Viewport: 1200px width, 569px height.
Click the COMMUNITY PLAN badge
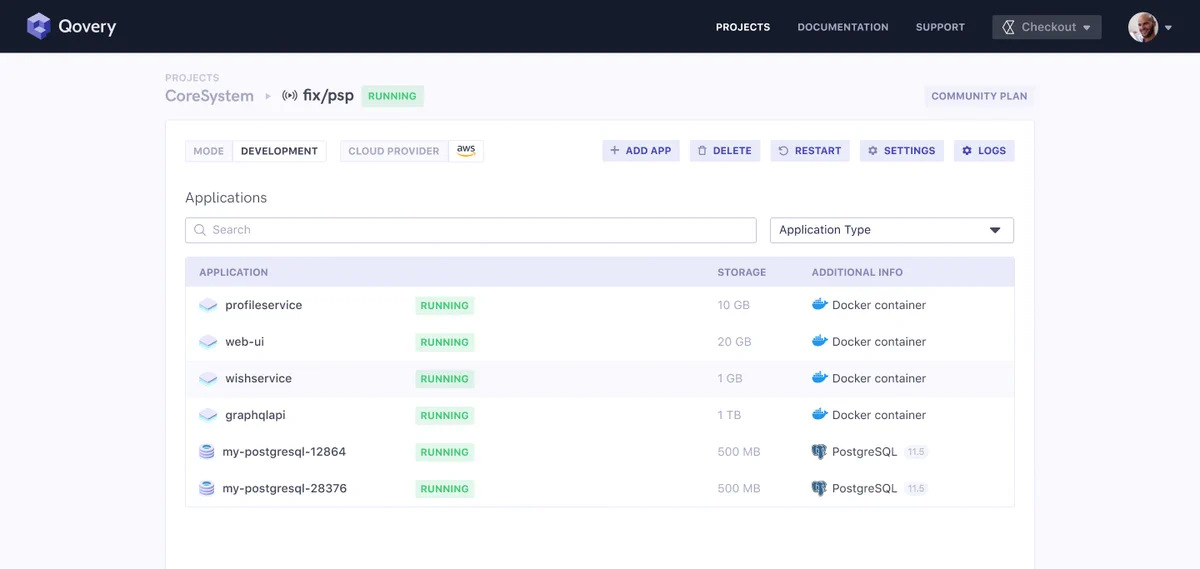[979, 97]
